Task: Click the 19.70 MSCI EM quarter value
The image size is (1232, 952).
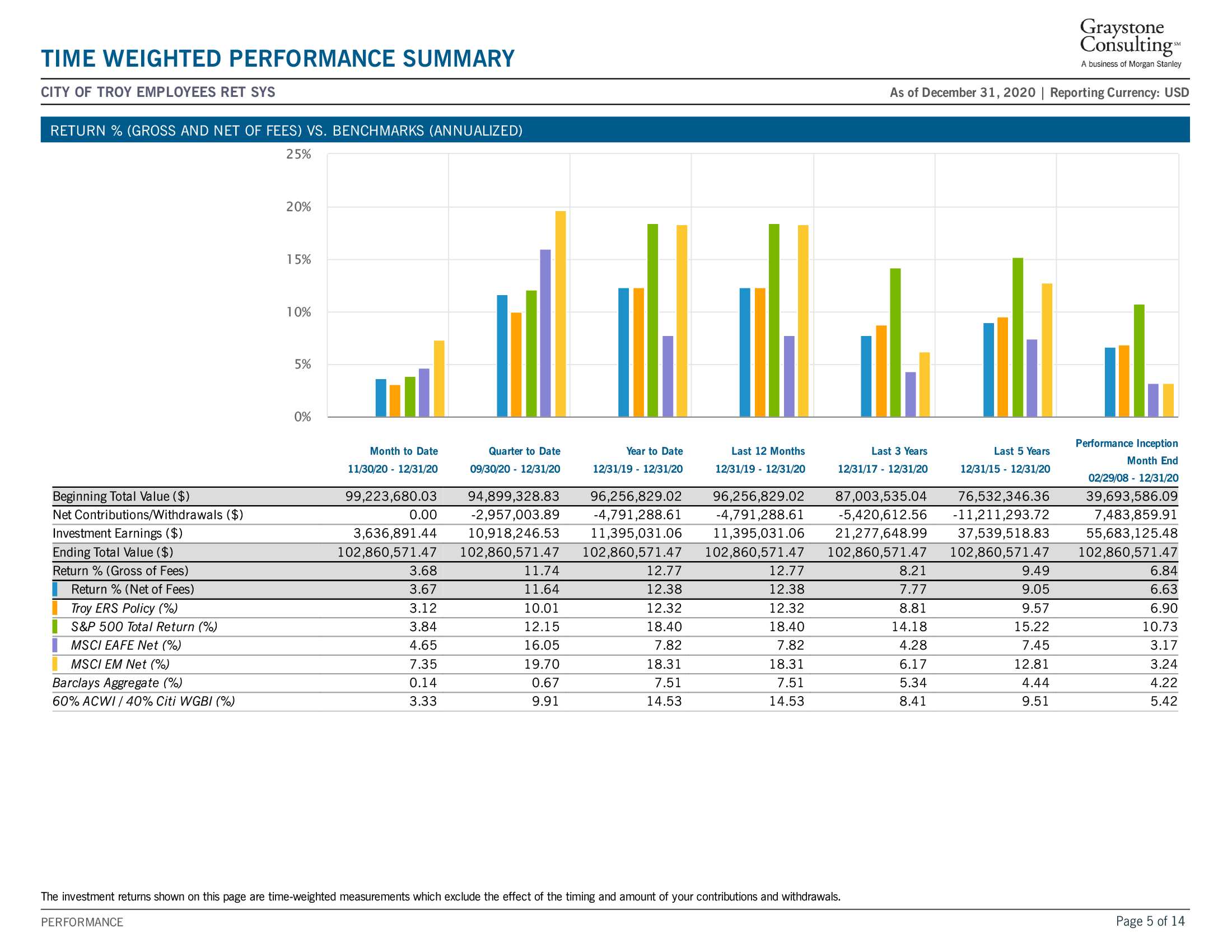Action: 542,664
